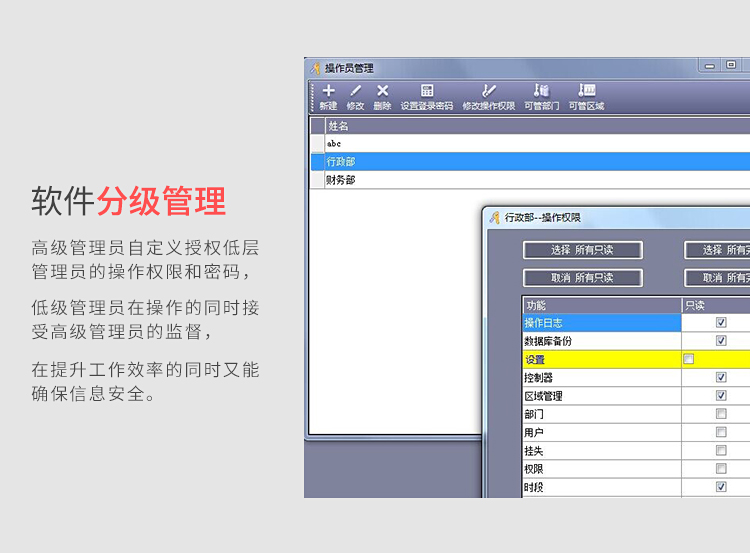750x553 pixels.
Task: Click the 行政部--操作权限 dialog title icon
Action: pos(495,218)
